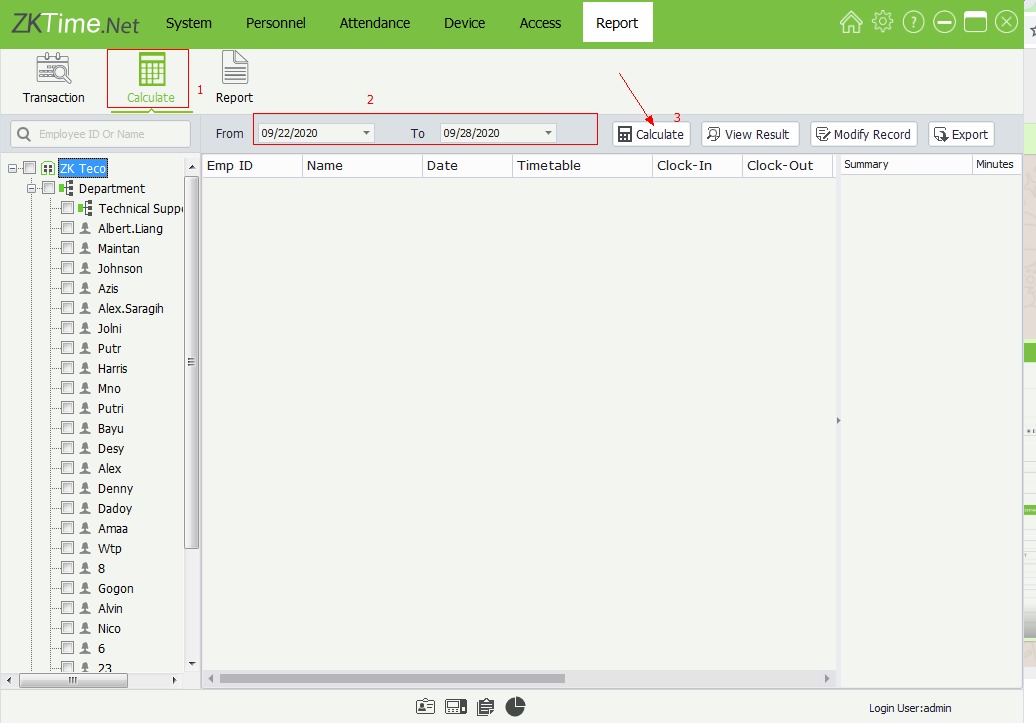Click the employee search magnifier icon
The image size is (1036, 723).
pyautogui.click(x=24, y=134)
